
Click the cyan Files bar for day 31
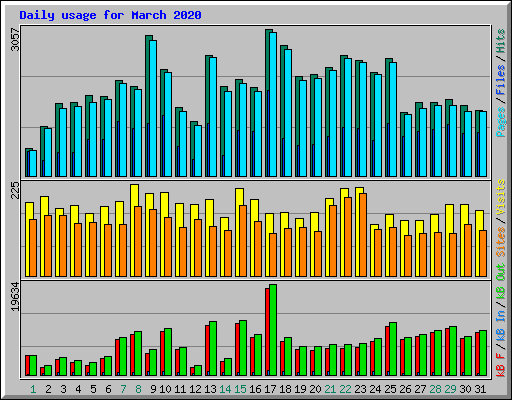pyautogui.click(x=483, y=144)
